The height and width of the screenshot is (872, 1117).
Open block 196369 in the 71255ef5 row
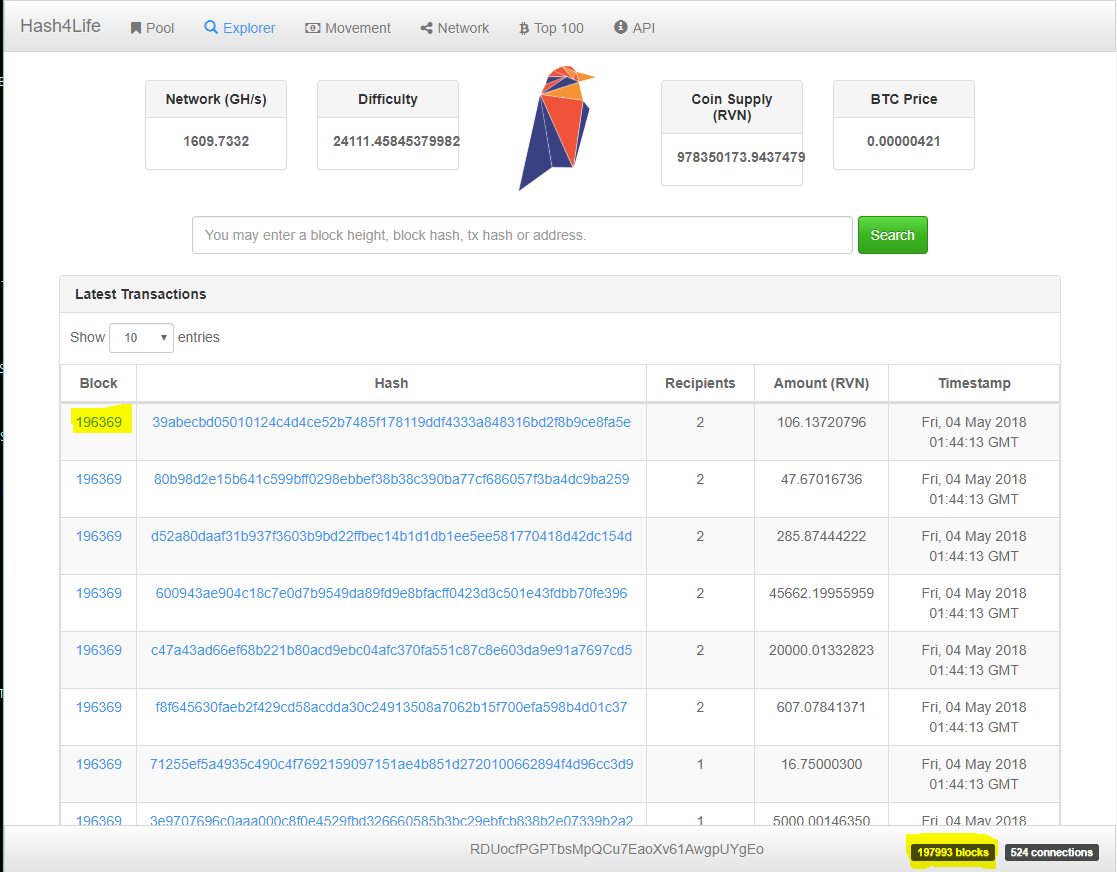tap(99, 764)
